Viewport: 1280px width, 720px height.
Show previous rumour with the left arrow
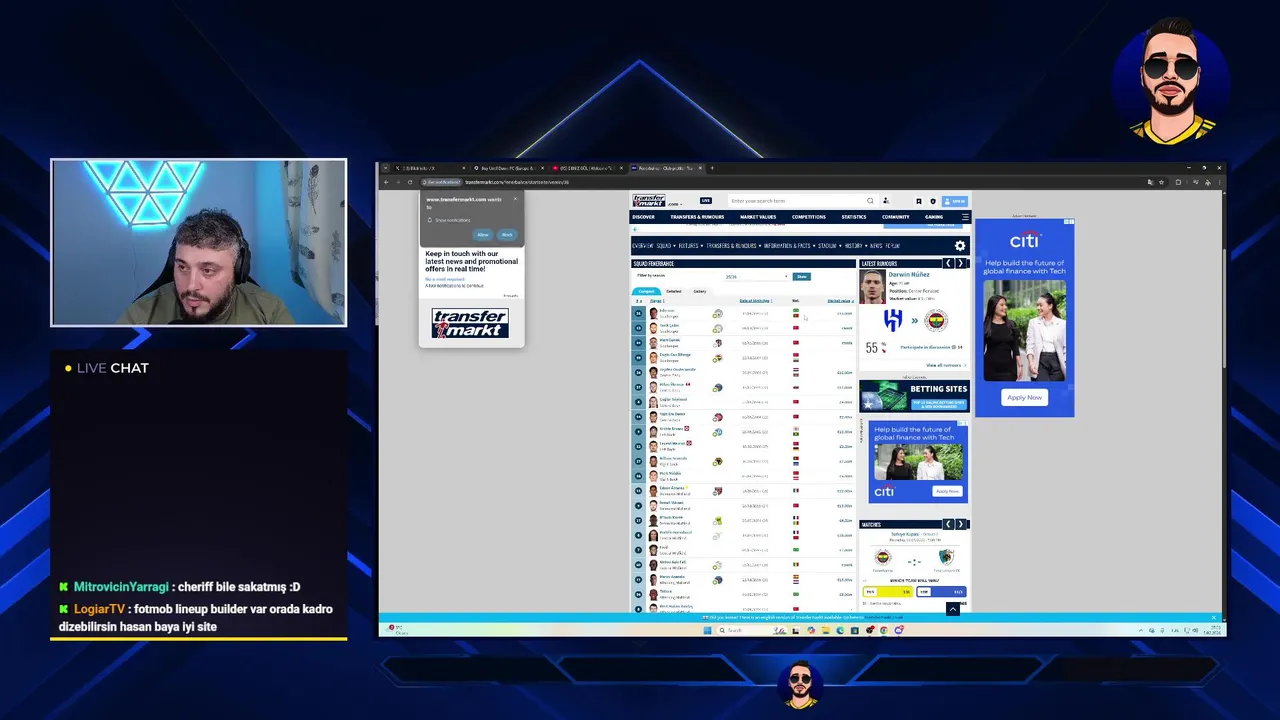[x=948, y=263]
